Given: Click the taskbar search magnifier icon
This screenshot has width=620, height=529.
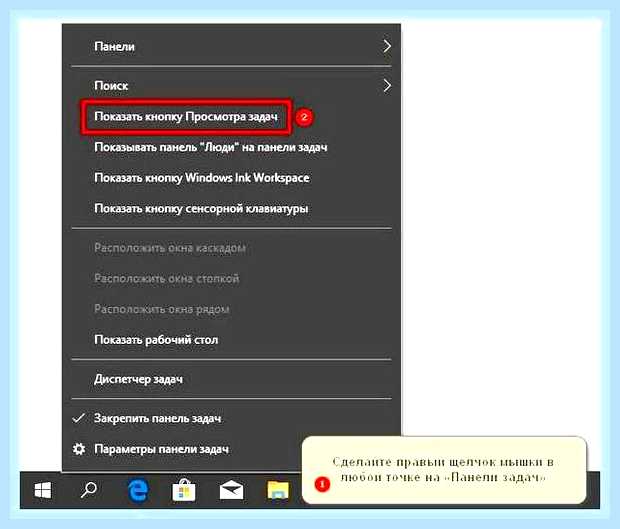Looking at the screenshot, I should click(x=89, y=490).
